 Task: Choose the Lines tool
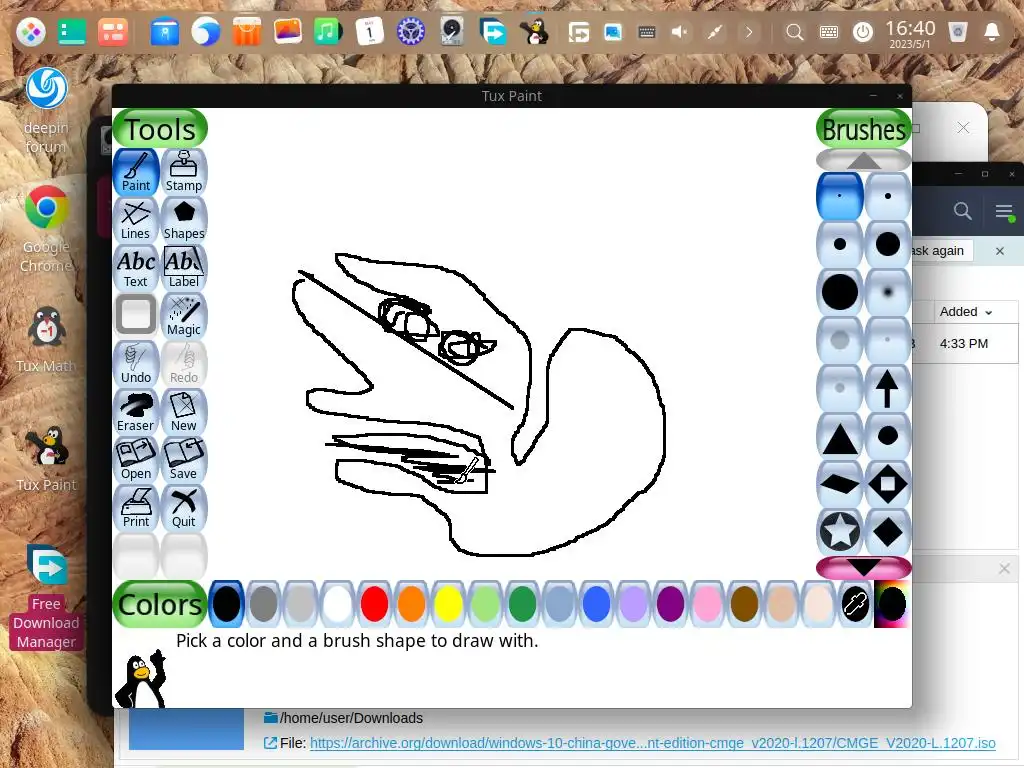pyautogui.click(x=136, y=220)
